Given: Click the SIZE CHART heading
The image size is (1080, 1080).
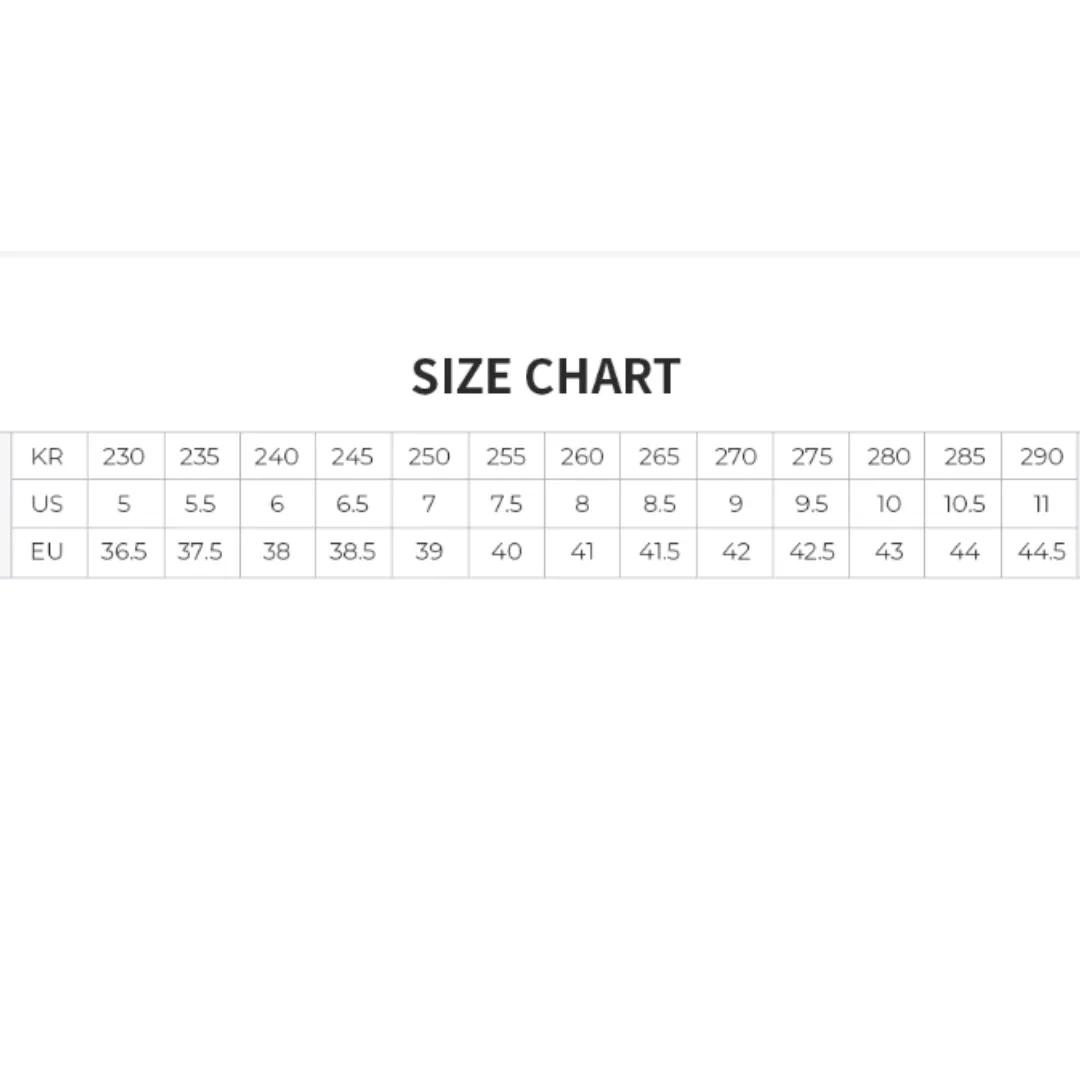Looking at the screenshot, I should pyautogui.click(x=546, y=376).
